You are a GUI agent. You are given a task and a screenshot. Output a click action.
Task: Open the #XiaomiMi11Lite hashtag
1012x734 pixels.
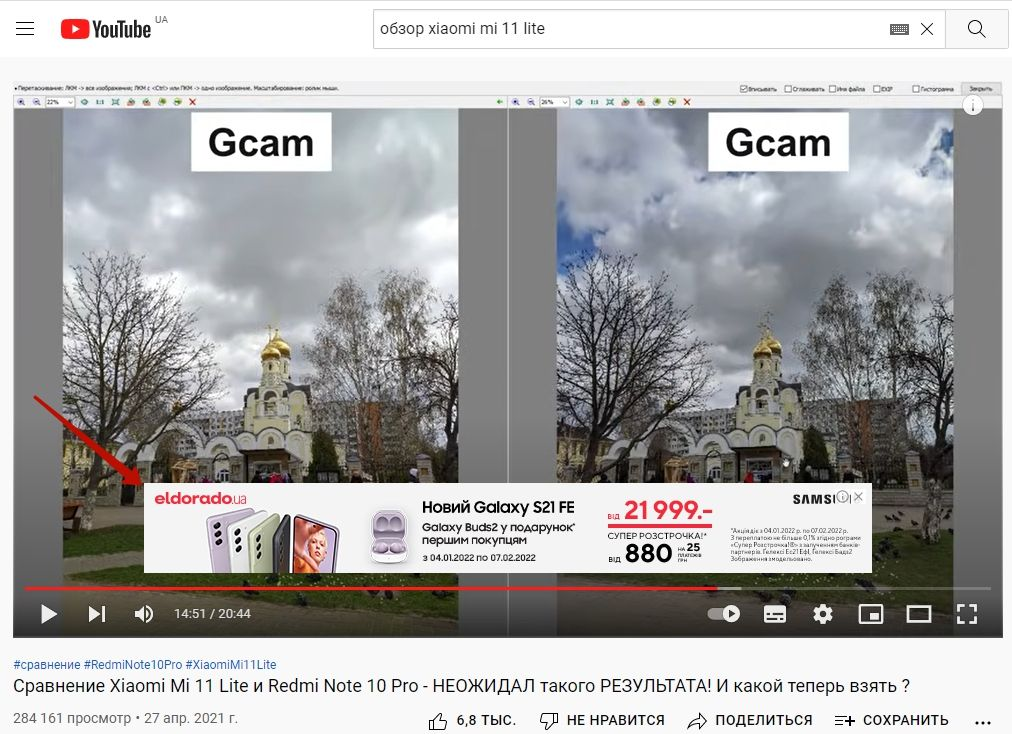pos(230,664)
